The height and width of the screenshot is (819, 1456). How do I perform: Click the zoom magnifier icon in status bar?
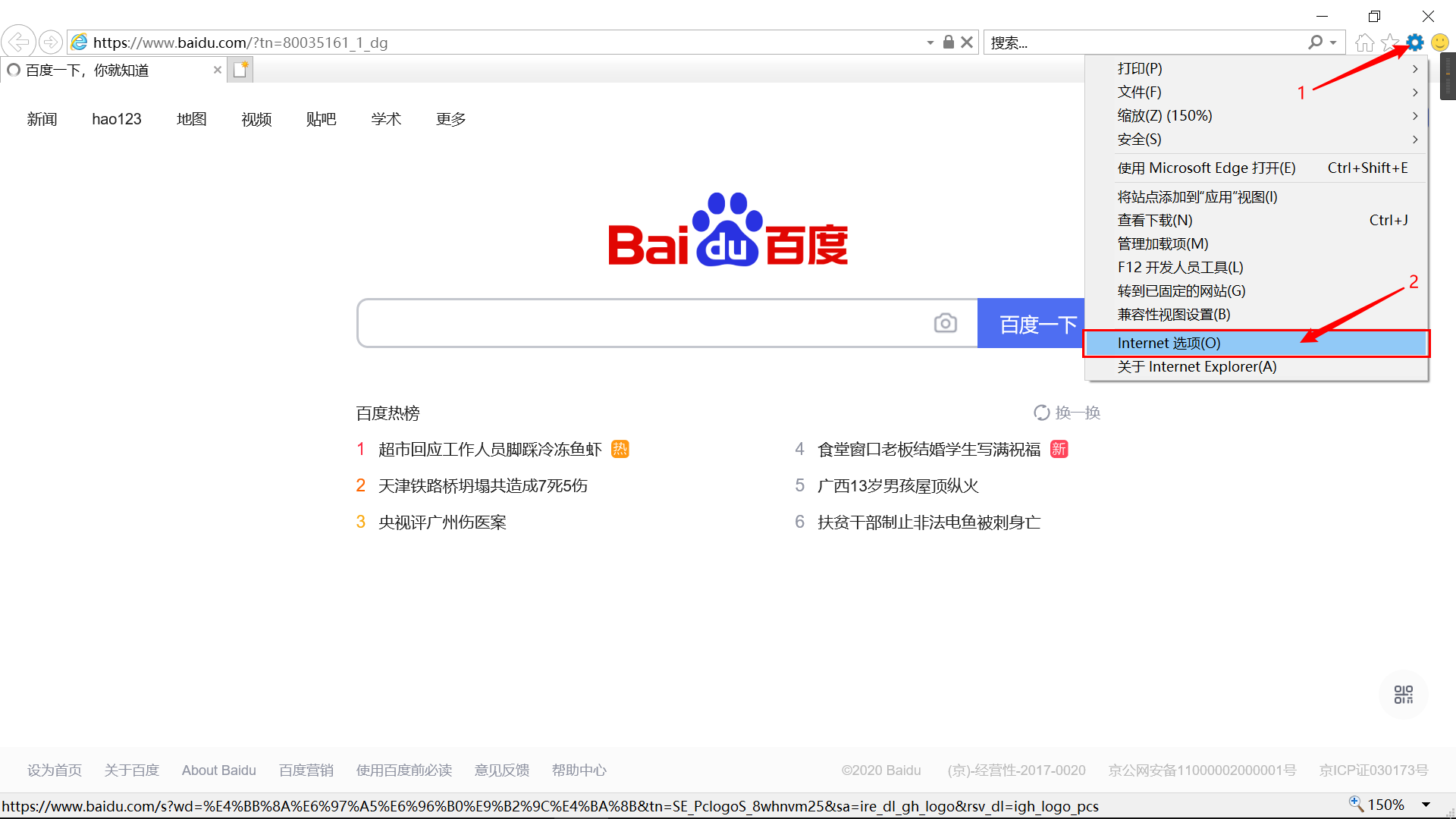pos(1356,804)
